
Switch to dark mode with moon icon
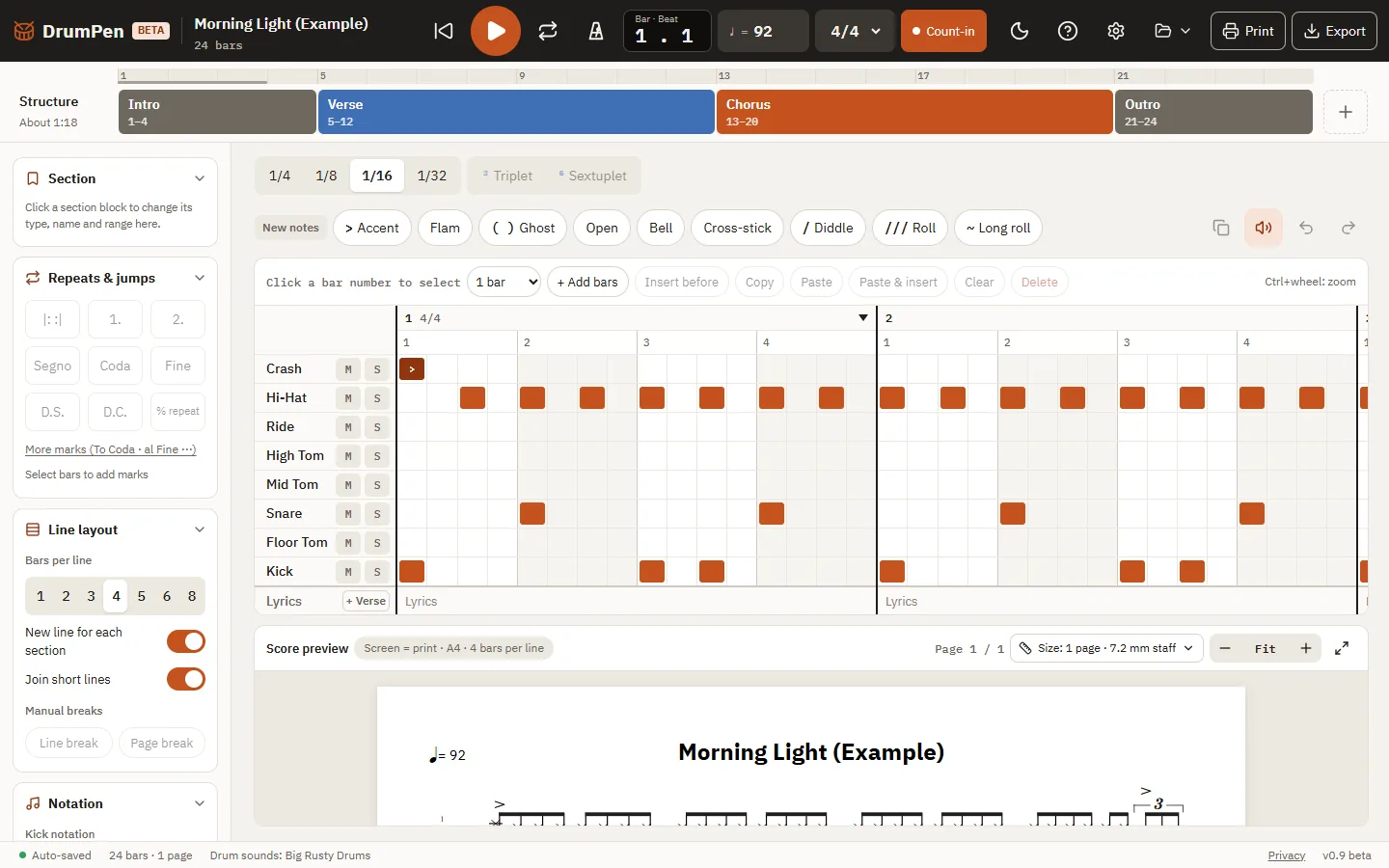pos(1020,31)
